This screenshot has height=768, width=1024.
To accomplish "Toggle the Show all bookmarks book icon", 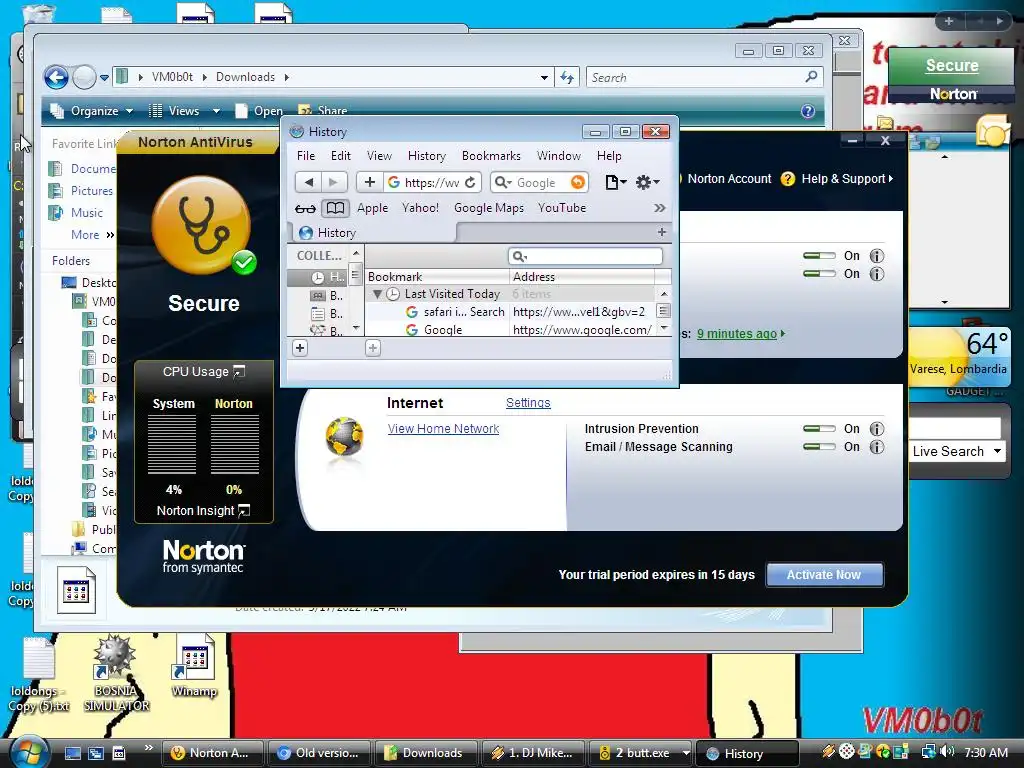I will (x=335, y=208).
